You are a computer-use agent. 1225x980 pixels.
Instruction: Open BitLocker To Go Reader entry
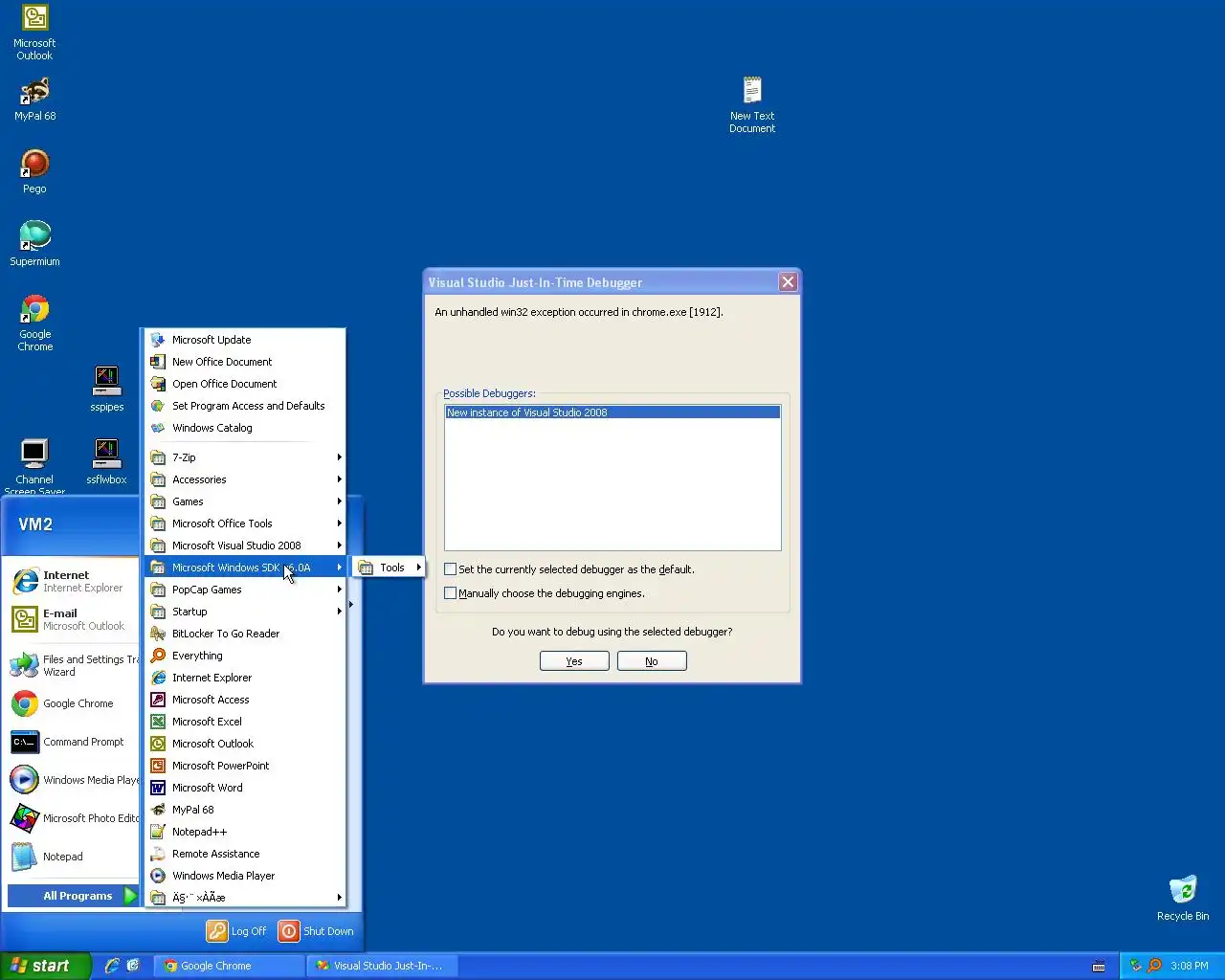[x=244, y=634]
